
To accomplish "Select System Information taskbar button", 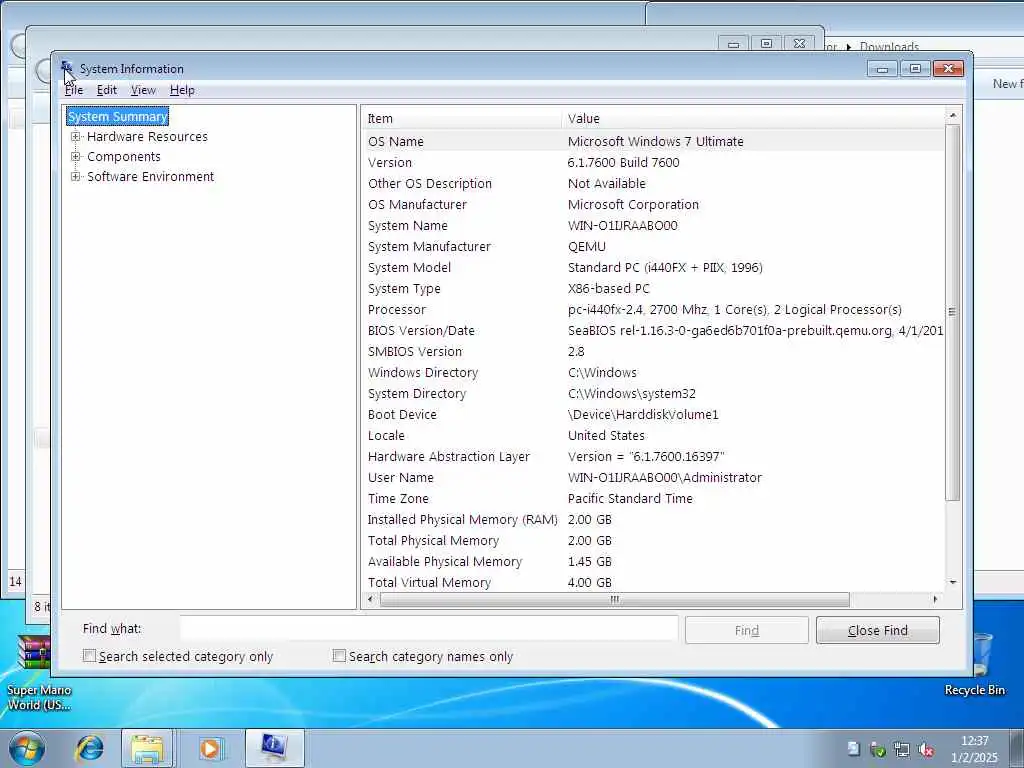I will click(x=274, y=748).
